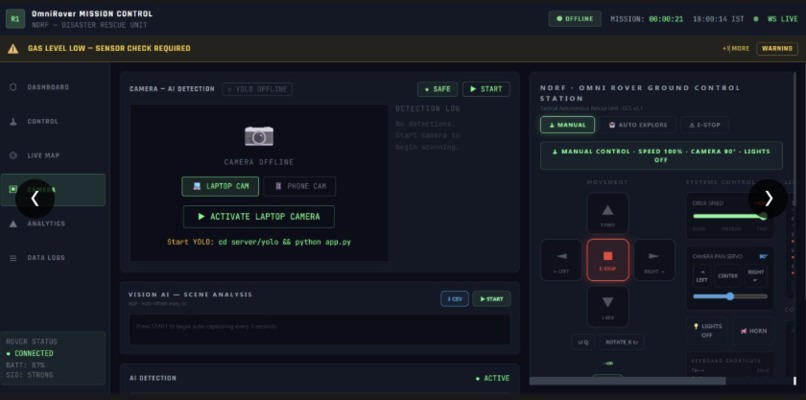Open the Control sidebar item
This screenshot has width=806, height=400.
pos(43,121)
